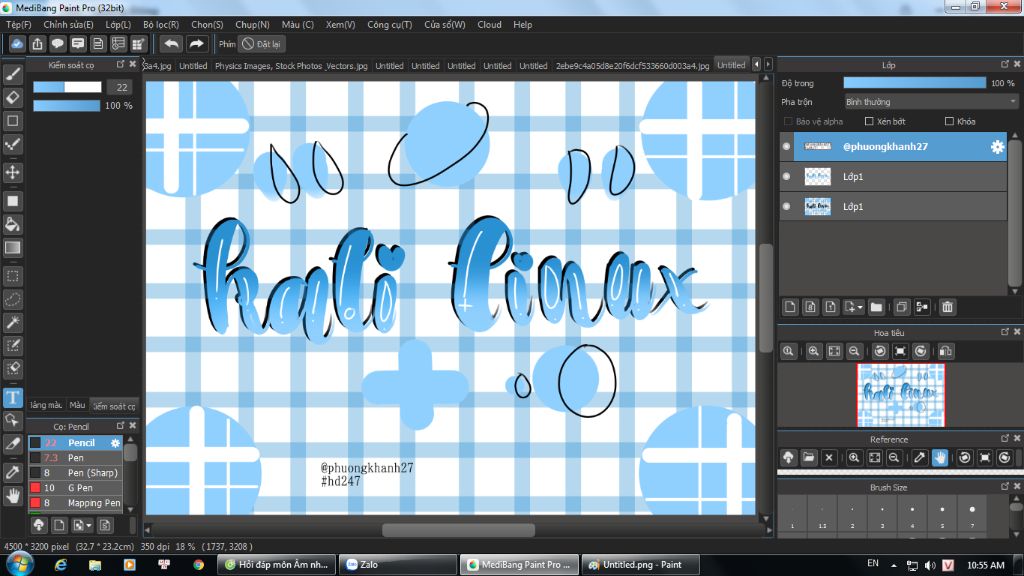1024x576 pixels.
Task: Click the taskbar volume icon
Action: pos(930,566)
